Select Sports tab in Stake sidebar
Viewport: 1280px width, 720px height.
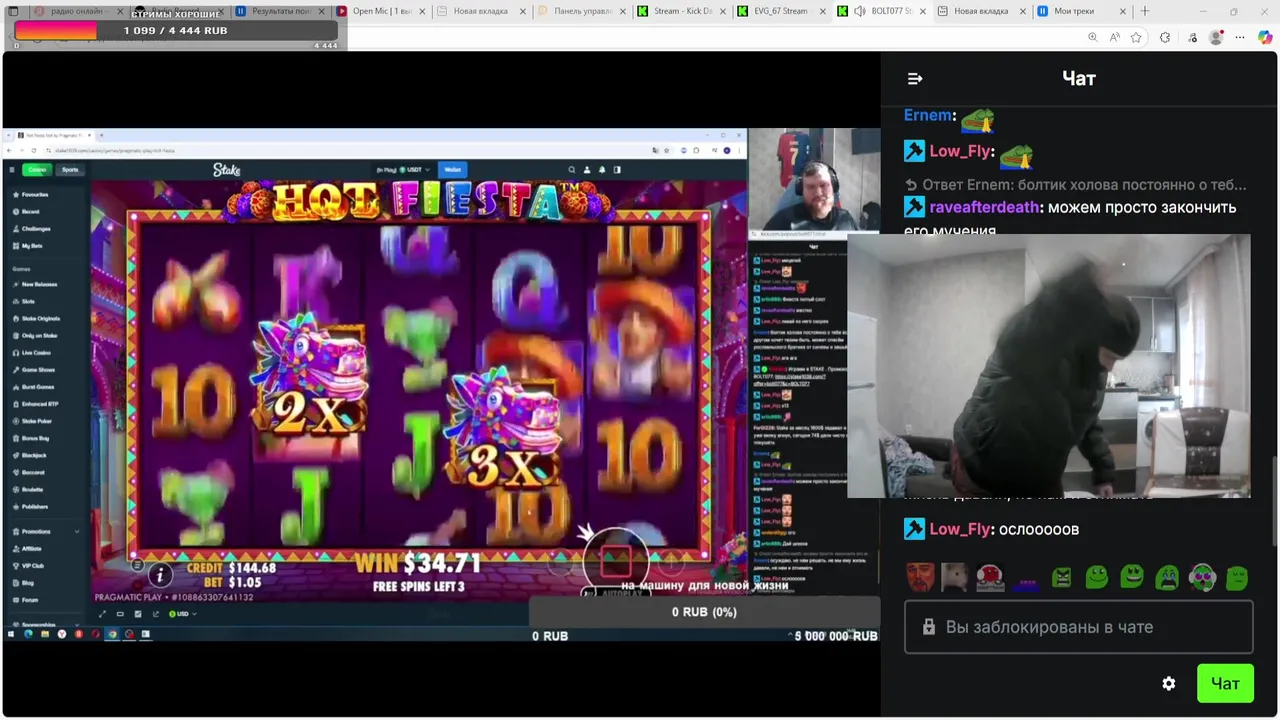(70, 169)
